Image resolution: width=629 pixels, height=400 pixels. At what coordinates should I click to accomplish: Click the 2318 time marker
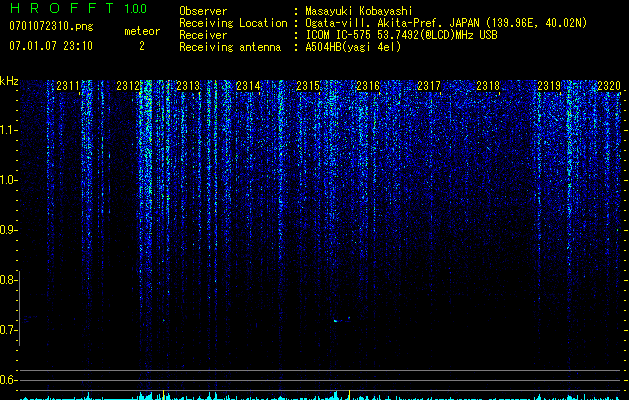[489, 86]
